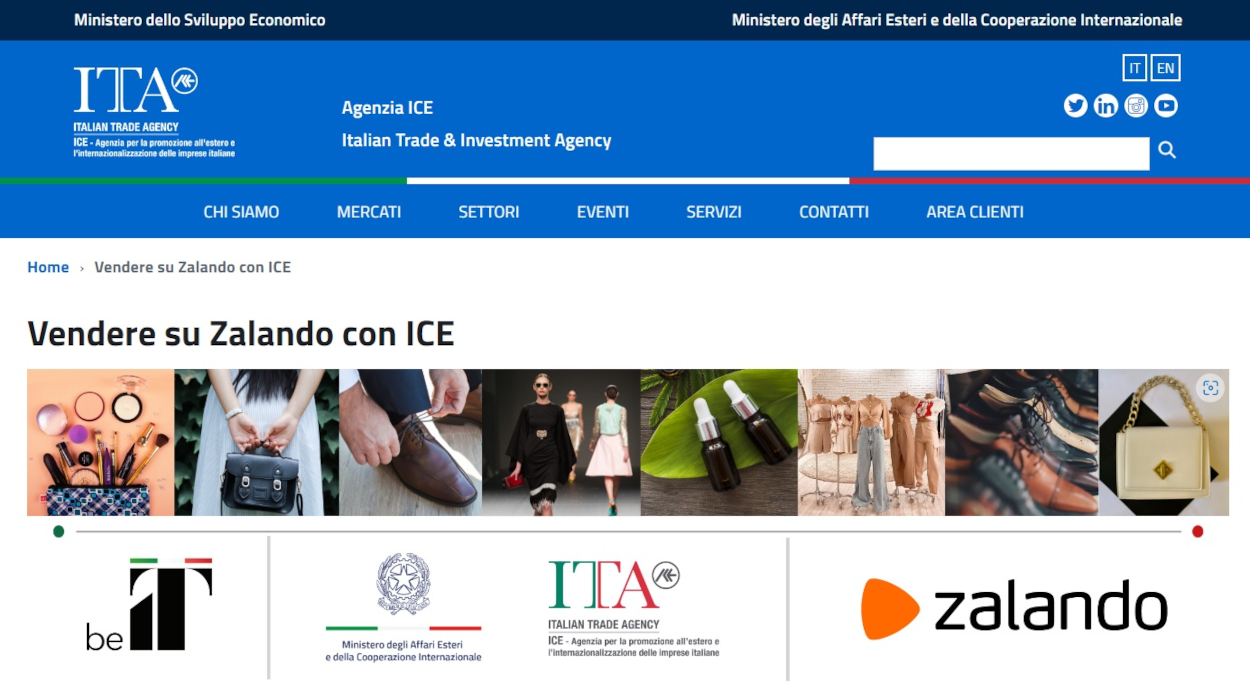1250x682 pixels.
Task: Switch language to IT
Action: pyautogui.click(x=1134, y=68)
